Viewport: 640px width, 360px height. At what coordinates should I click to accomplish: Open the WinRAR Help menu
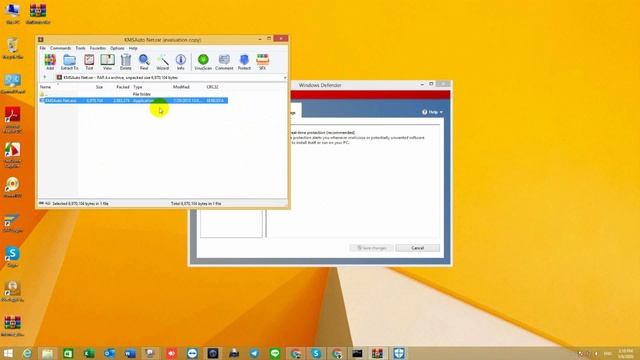pyautogui.click(x=133, y=48)
